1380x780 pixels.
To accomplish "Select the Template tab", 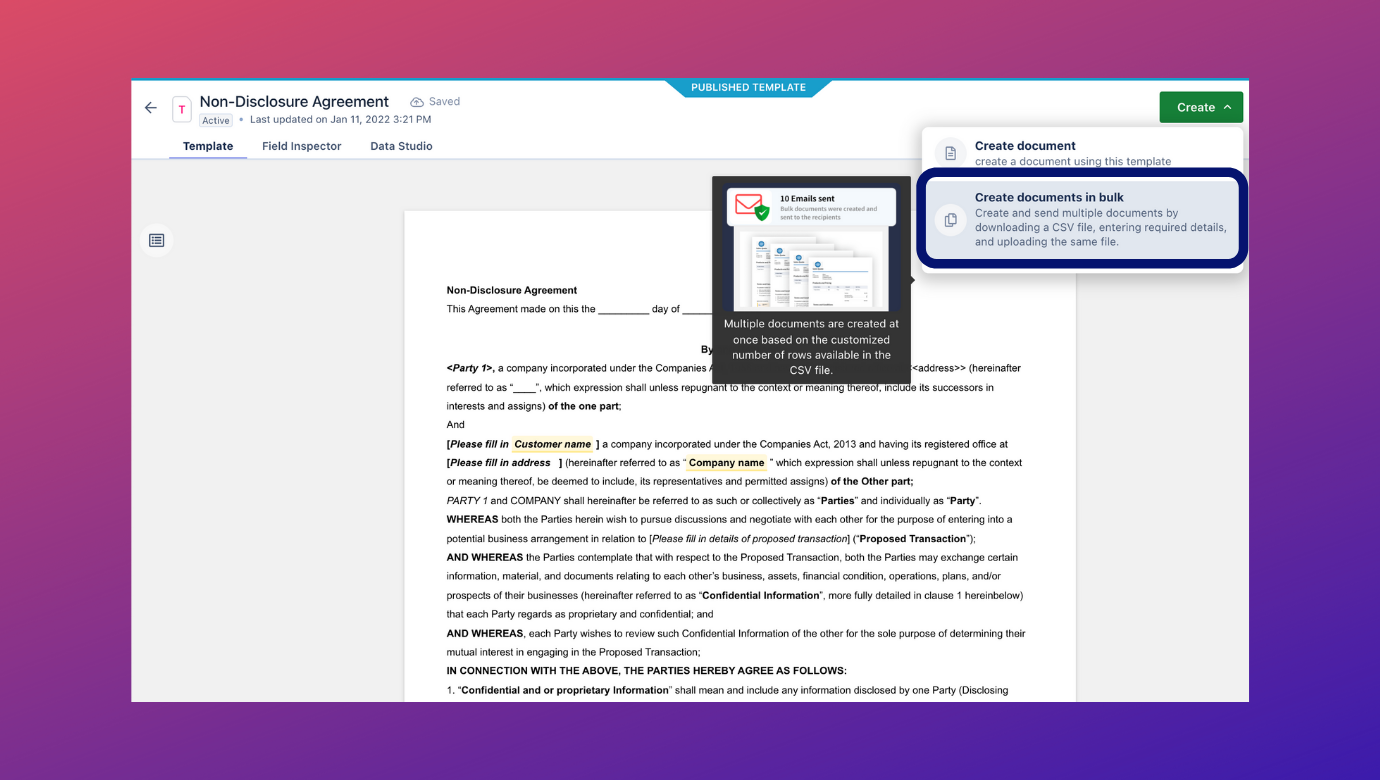I will [x=207, y=146].
